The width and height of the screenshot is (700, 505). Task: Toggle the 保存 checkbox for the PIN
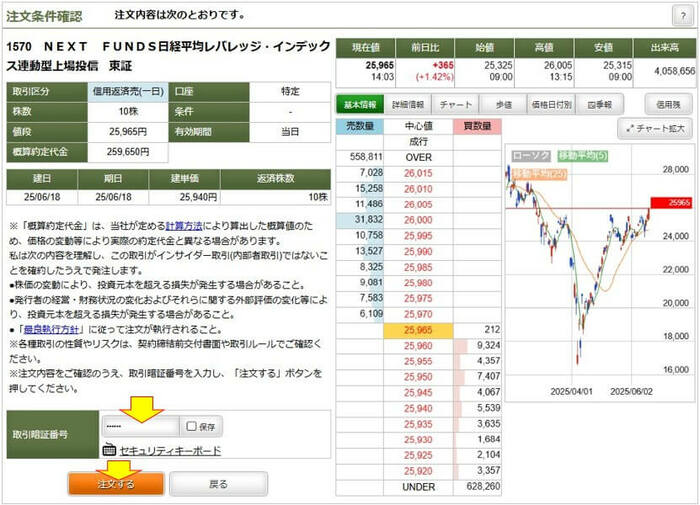point(191,426)
